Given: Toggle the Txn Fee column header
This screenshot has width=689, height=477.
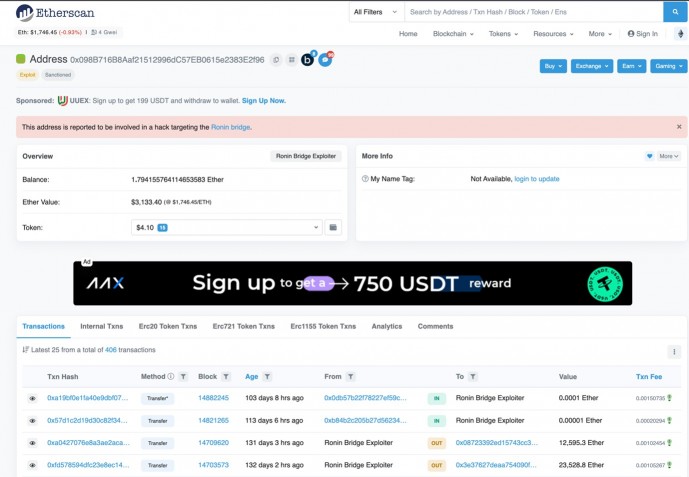Looking at the screenshot, I should pyautogui.click(x=649, y=376).
